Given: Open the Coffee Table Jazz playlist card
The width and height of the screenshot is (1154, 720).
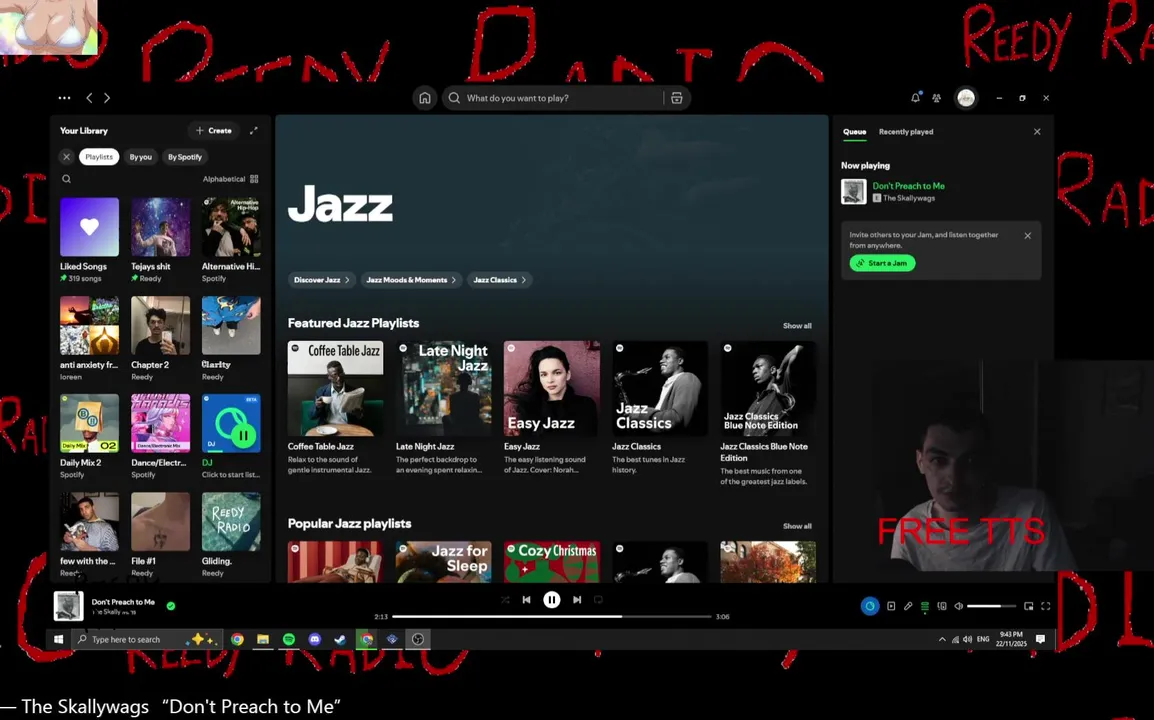Looking at the screenshot, I should 335,407.
